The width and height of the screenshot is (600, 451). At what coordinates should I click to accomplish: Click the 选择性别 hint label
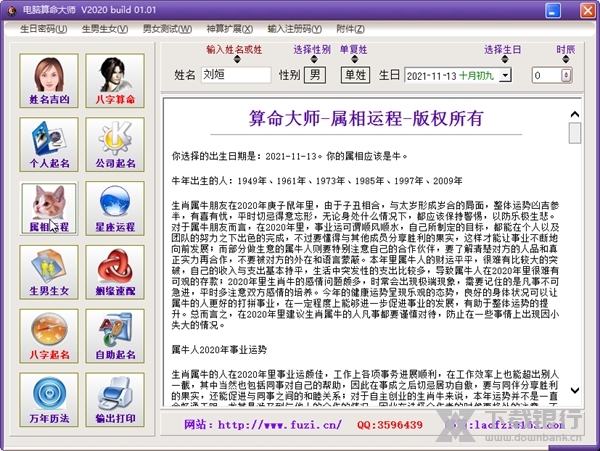(312, 49)
